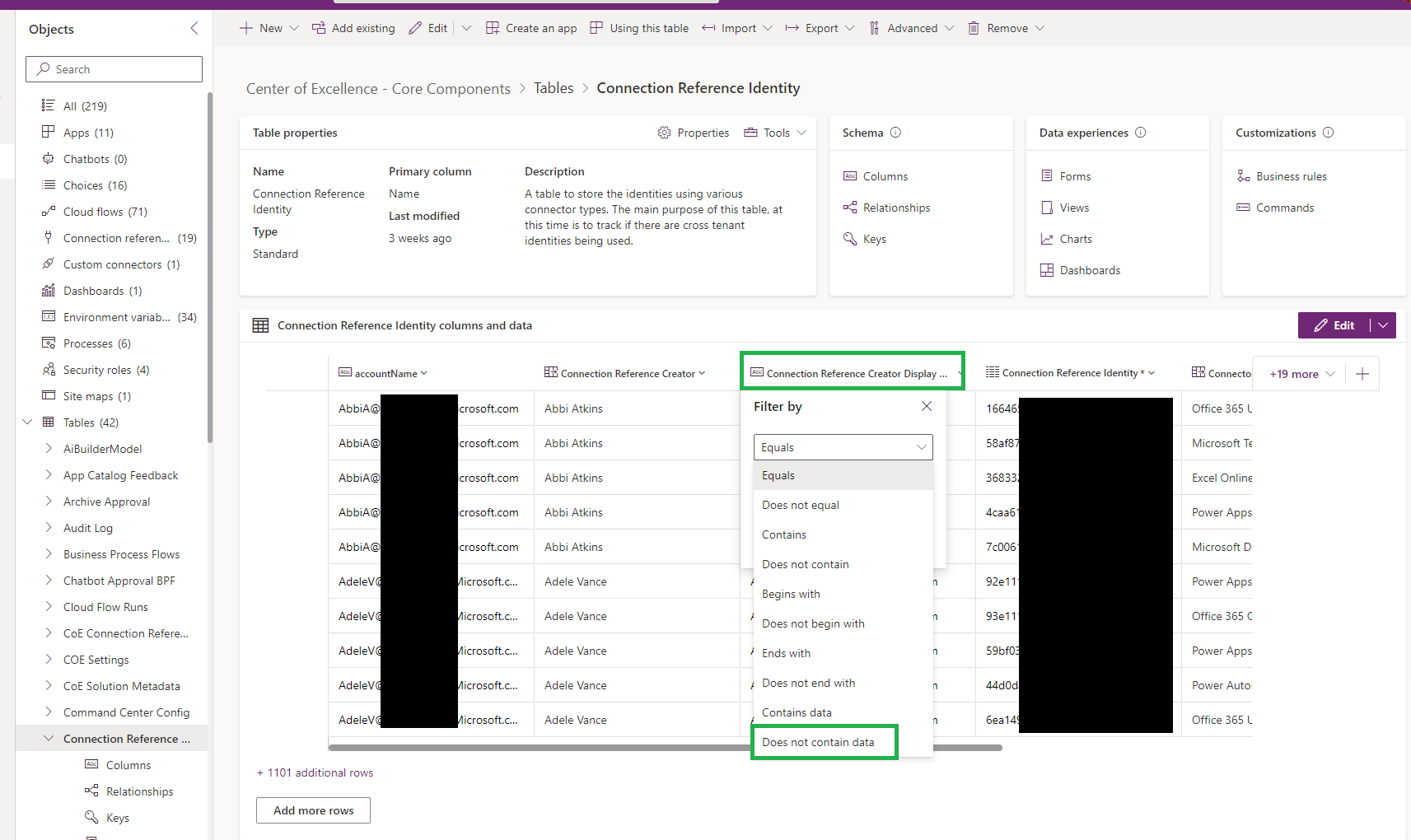
Task: Click the Search field in the Objects panel
Action: (114, 69)
